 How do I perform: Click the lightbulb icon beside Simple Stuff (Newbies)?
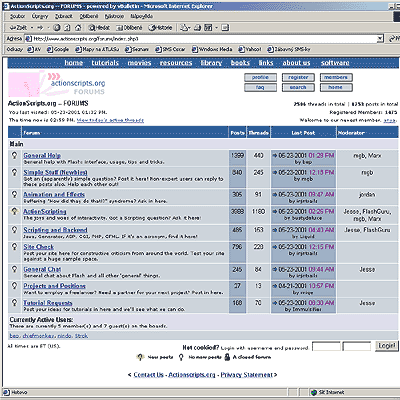pyautogui.click(x=14, y=172)
